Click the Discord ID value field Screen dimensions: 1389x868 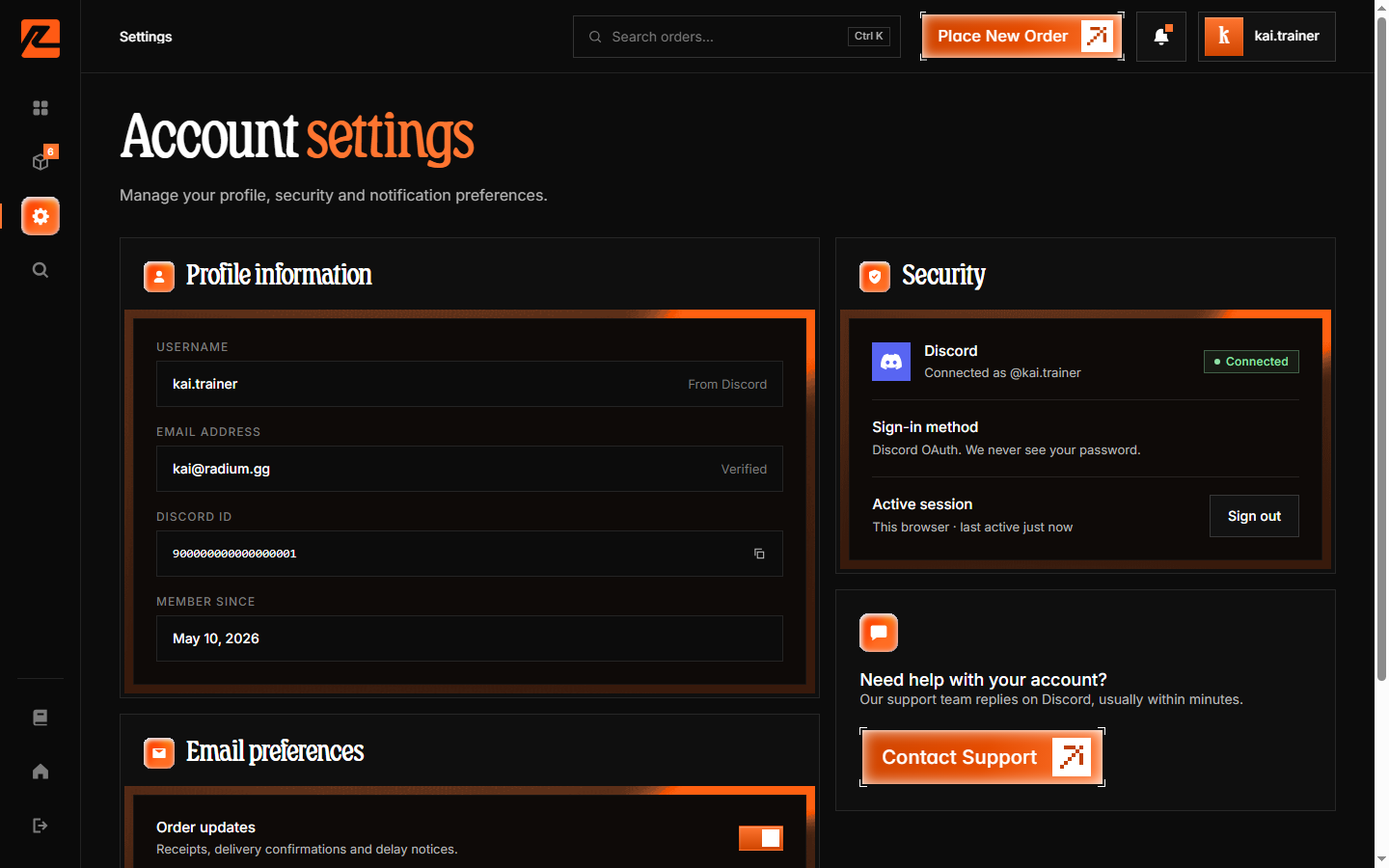[x=470, y=554]
